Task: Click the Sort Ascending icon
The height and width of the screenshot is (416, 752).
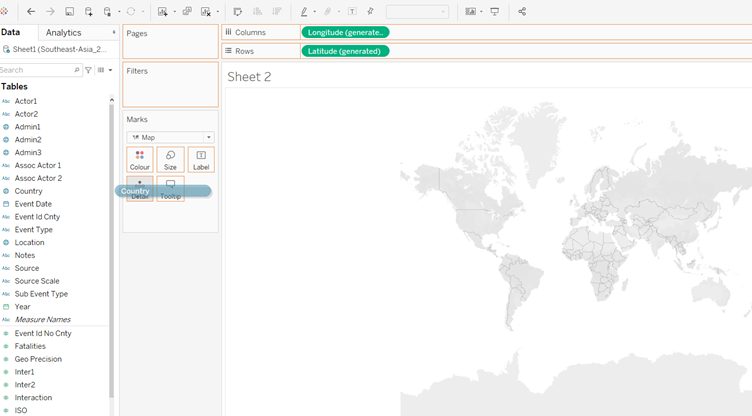Action: (258, 12)
